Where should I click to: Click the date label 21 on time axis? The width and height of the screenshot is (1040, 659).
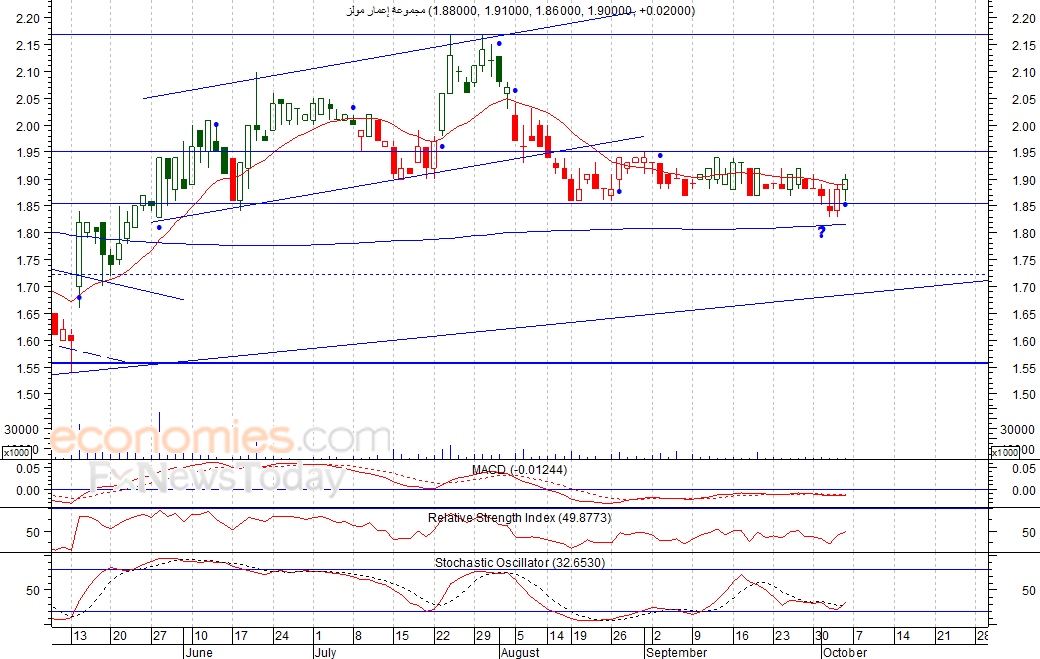(x=943, y=636)
